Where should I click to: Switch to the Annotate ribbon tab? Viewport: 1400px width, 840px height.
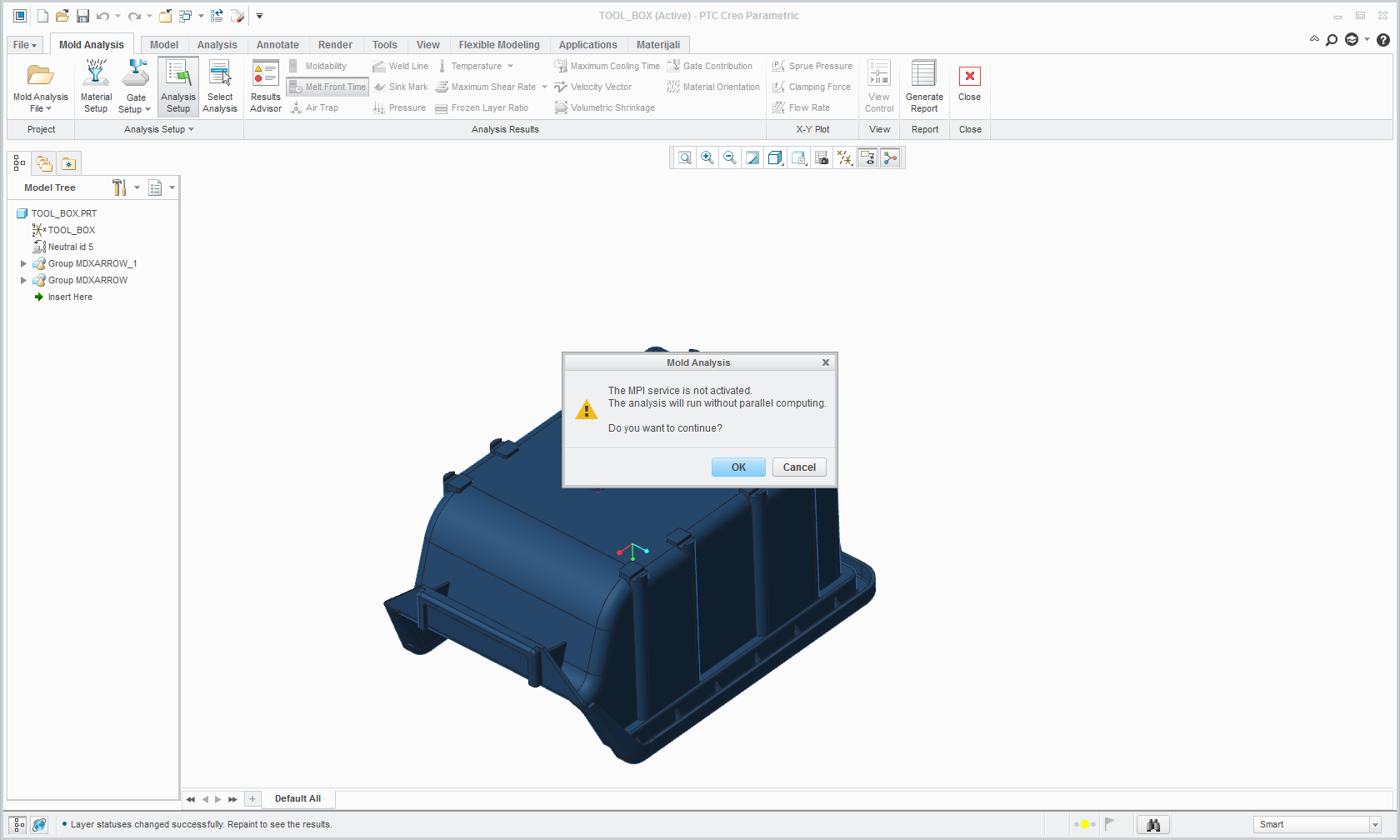click(x=277, y=45)
